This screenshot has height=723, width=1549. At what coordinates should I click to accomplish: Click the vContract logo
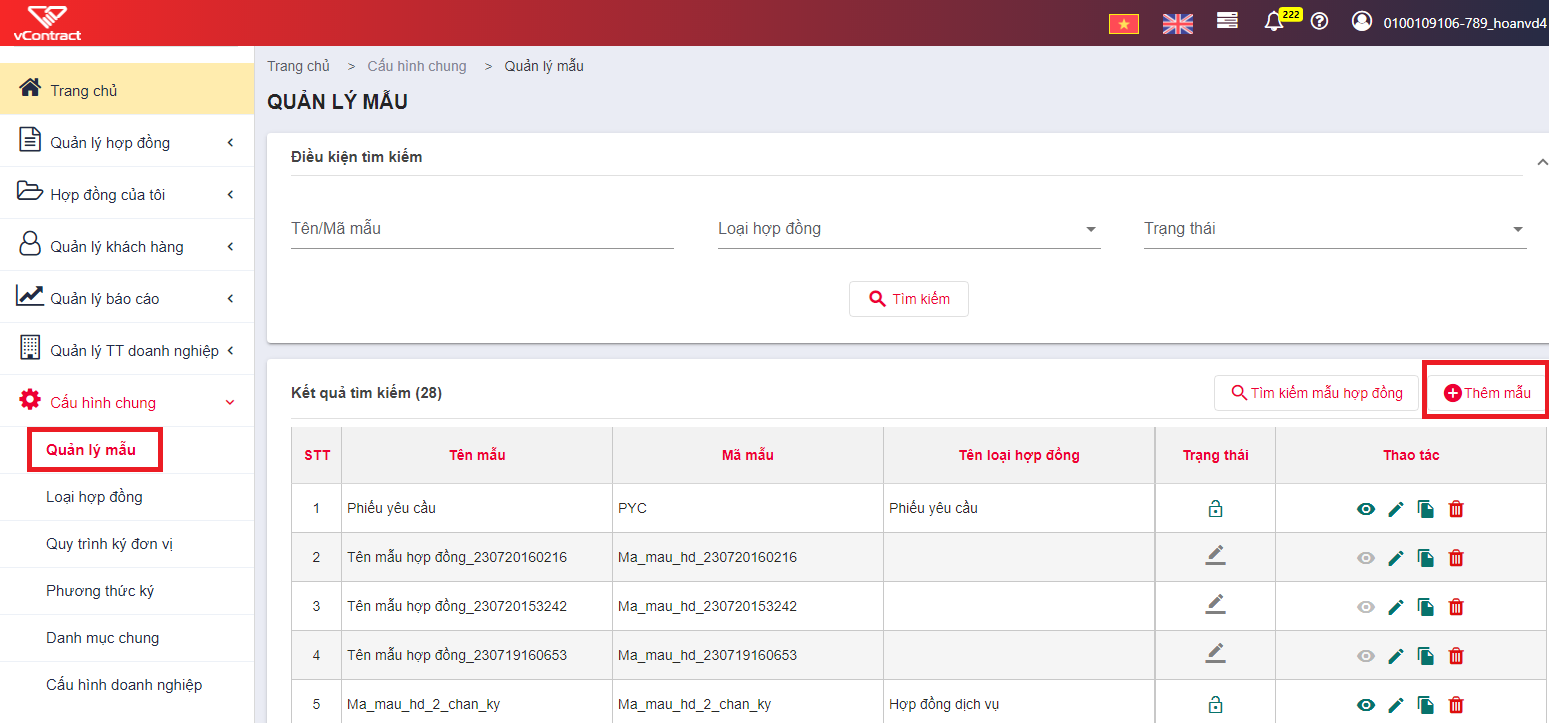(x=47, y=23)
